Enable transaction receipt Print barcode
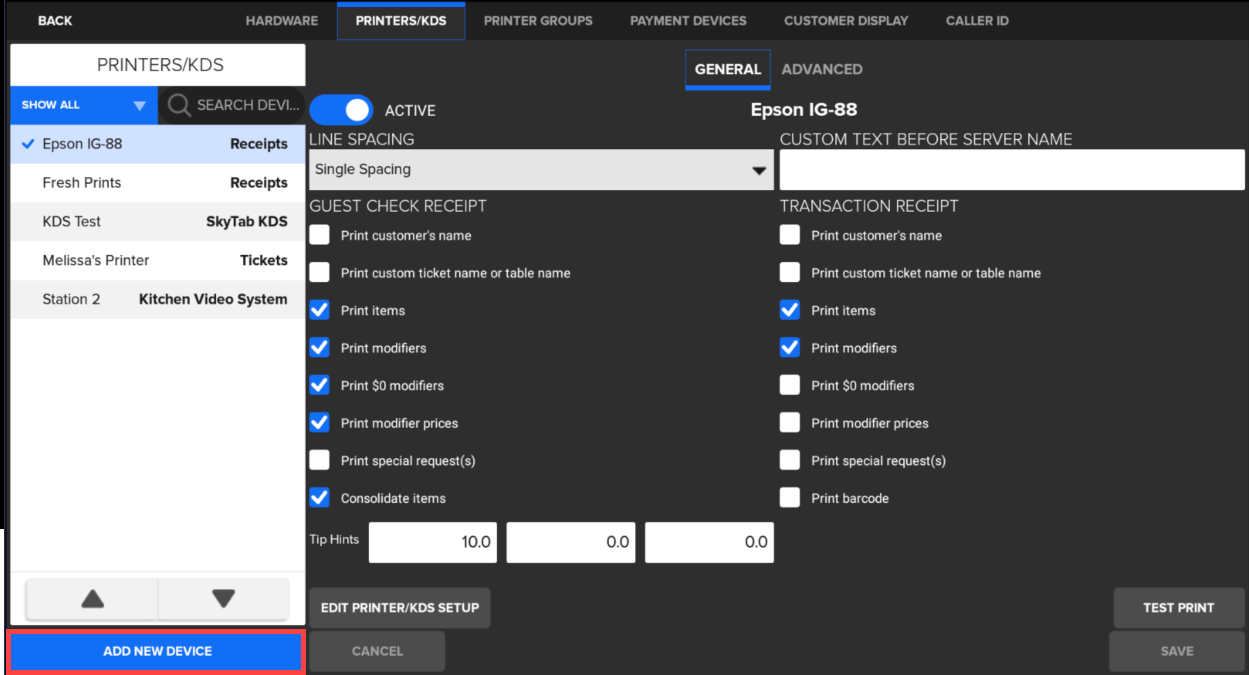The width and height of the screenshot is (1249, 675). [790, 498]
